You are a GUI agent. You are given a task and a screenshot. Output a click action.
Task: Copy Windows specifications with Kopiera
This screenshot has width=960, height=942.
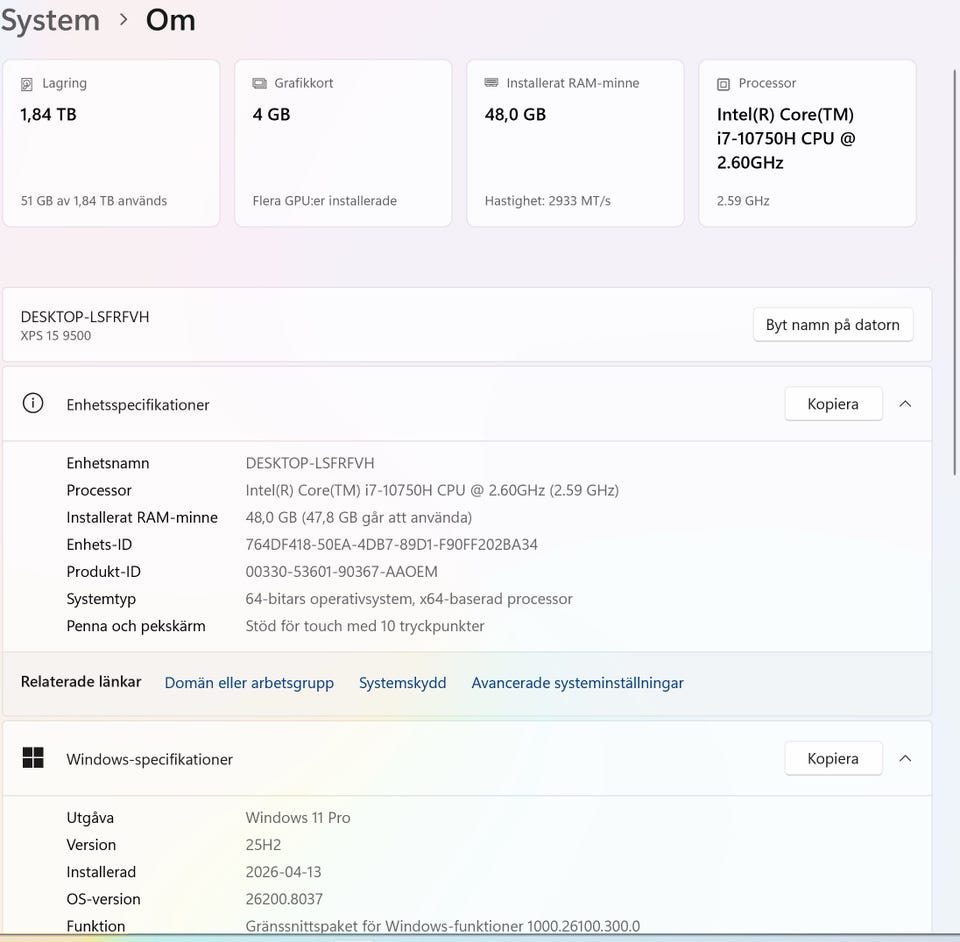tap(833, 758)
